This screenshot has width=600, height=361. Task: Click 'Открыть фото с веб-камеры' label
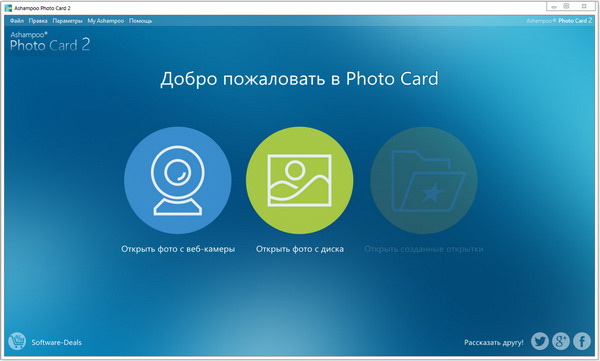coord(178,249)
